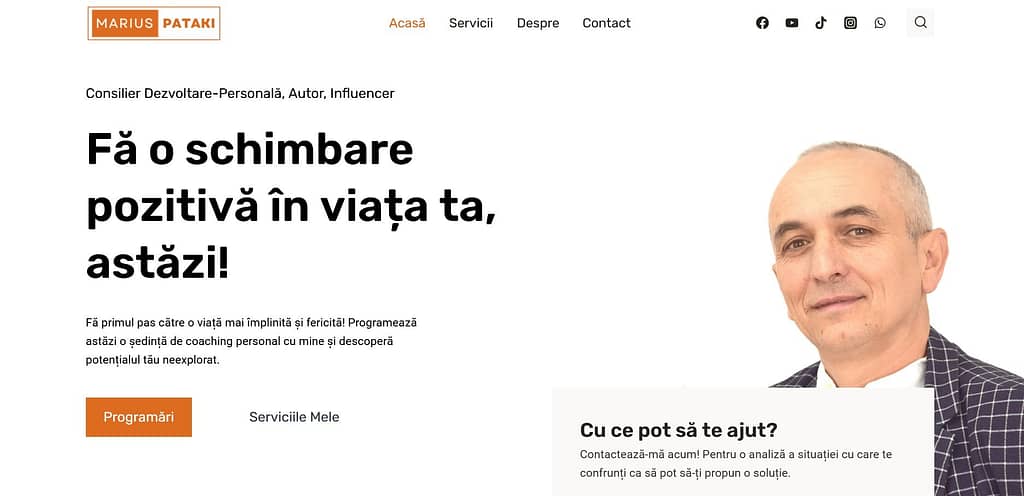Click the "Cu ce pot să te ajut?" heading

[x=679, y=430]
